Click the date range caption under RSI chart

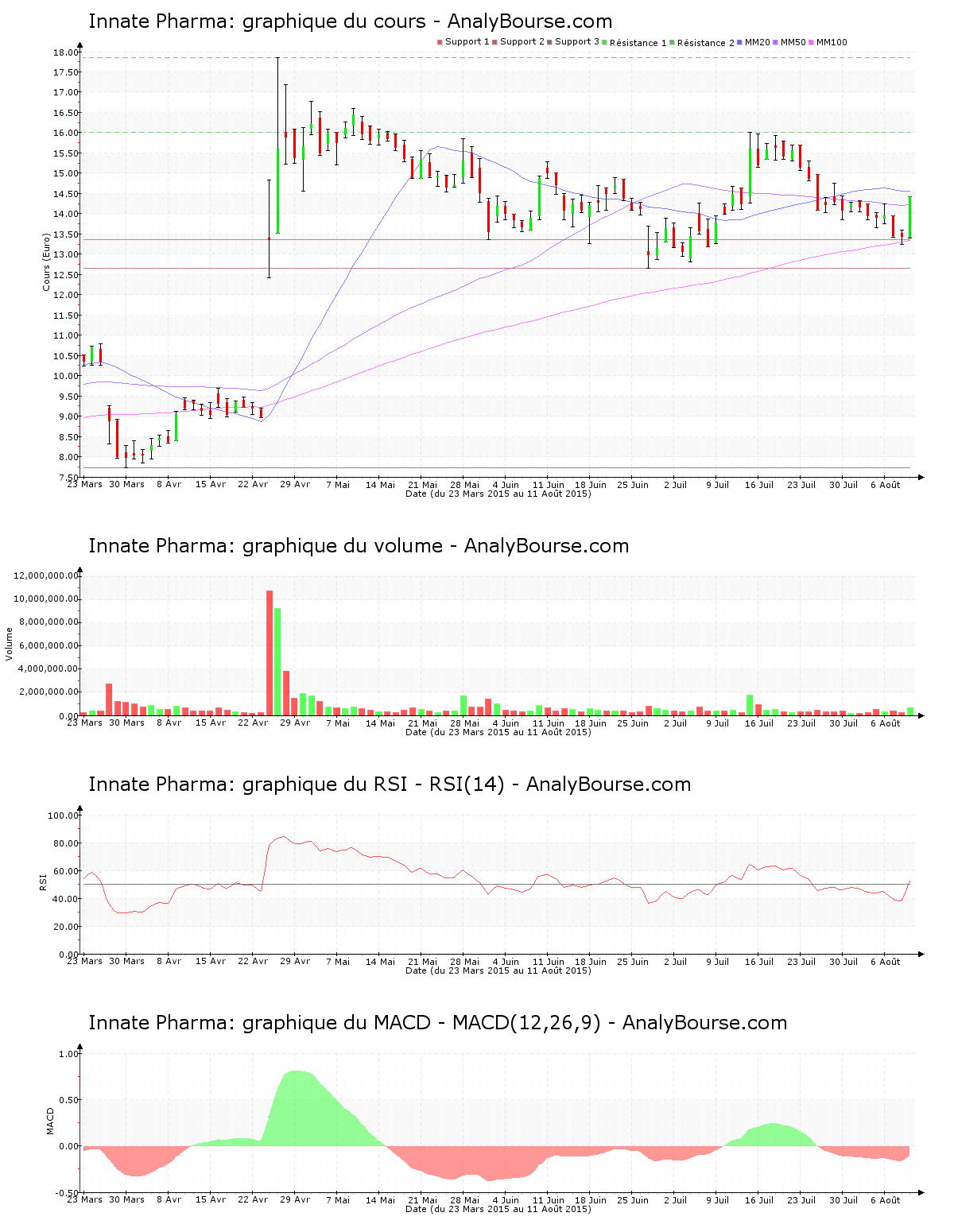pos(498,970)
